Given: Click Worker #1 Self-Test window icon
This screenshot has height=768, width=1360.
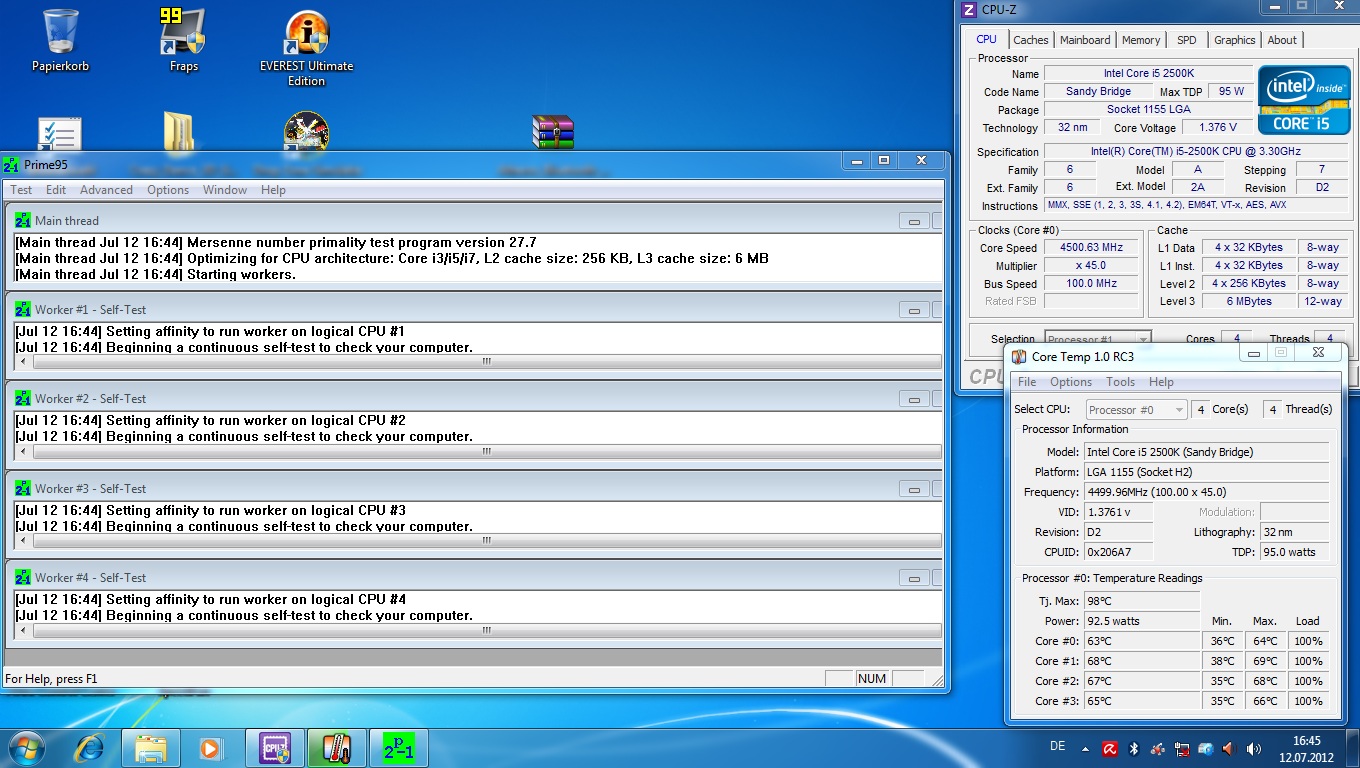Looking at the screenshot, I should coord(23,309).
